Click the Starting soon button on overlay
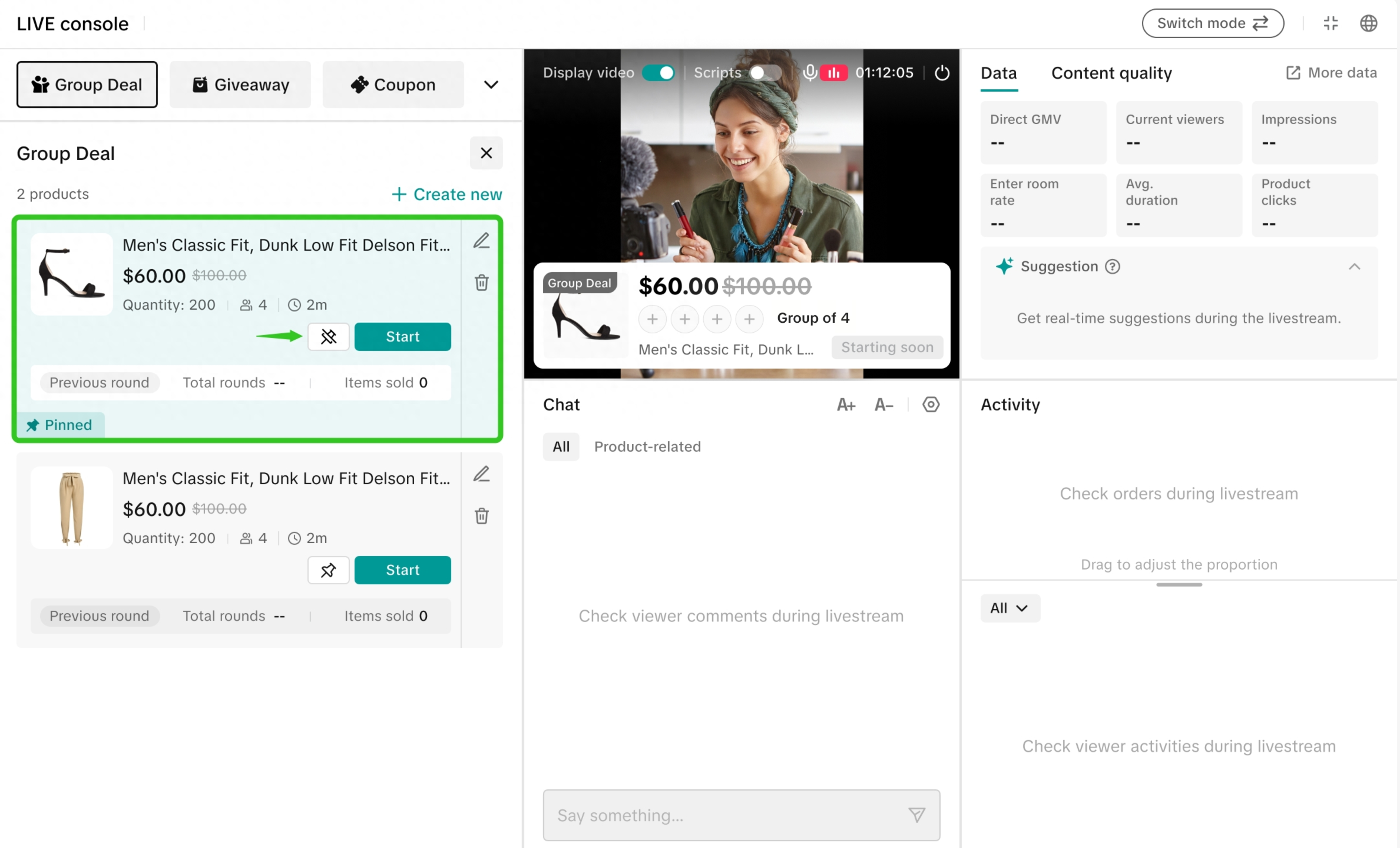The image size is (1400, 848). tap(887, 347)
